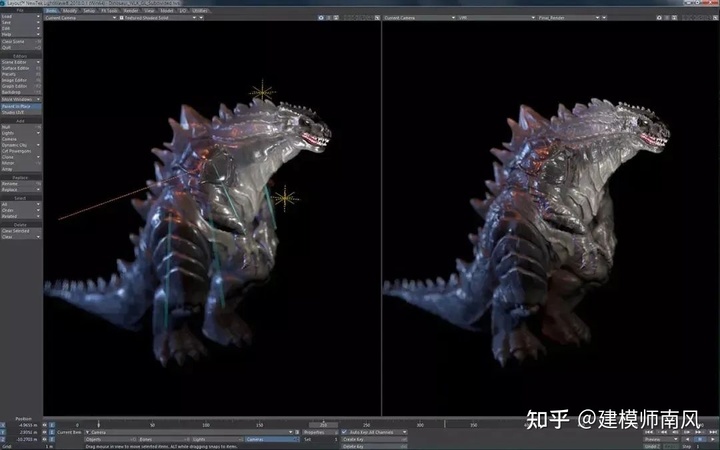Viewport: 720px width, 450px height.
Task: Click frame 100 on the timeline
Action: (x=206, y=425)
